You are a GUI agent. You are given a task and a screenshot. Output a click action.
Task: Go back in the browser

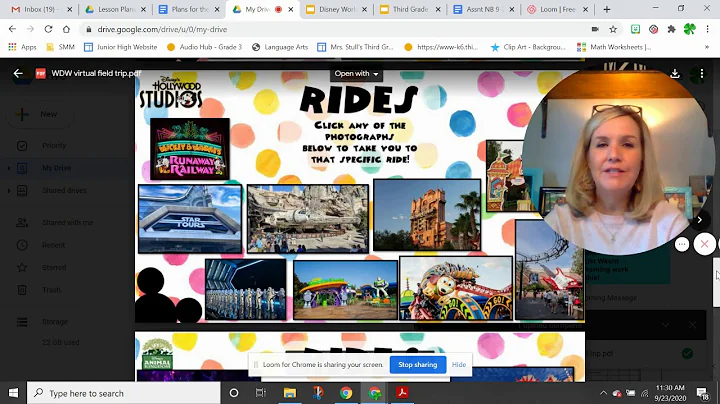tap(12, 29)
